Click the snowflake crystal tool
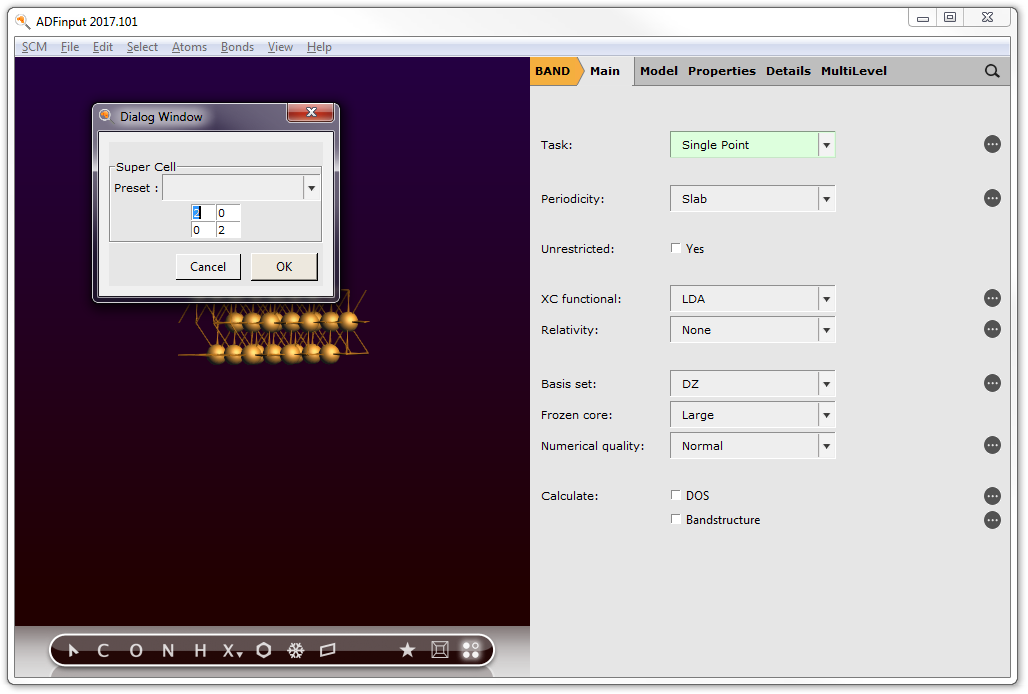1028x694 pixels. [x=296, y=651]
